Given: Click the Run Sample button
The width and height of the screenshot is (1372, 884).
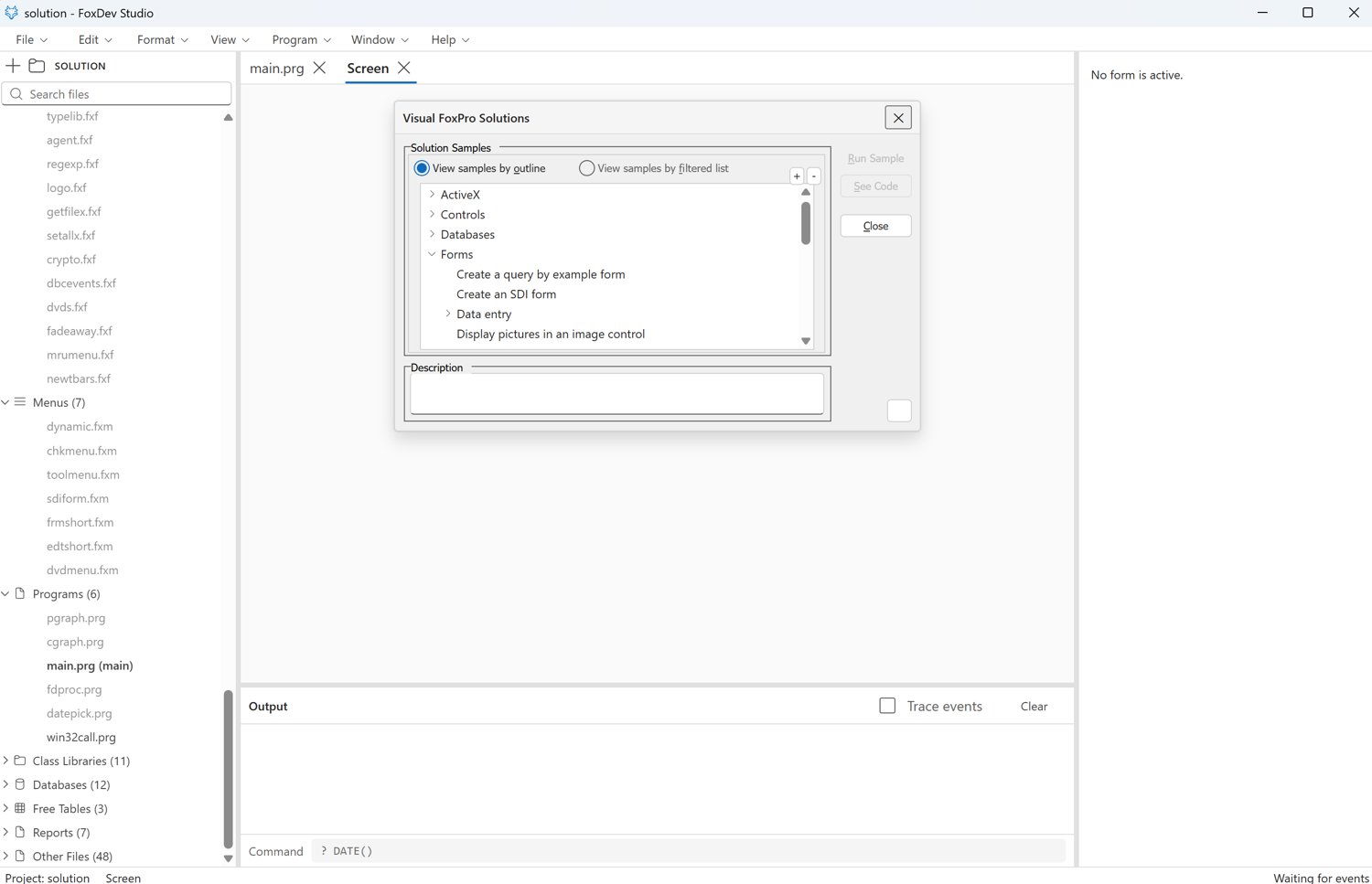Looking at the screenshot, I should coord(875,158).
